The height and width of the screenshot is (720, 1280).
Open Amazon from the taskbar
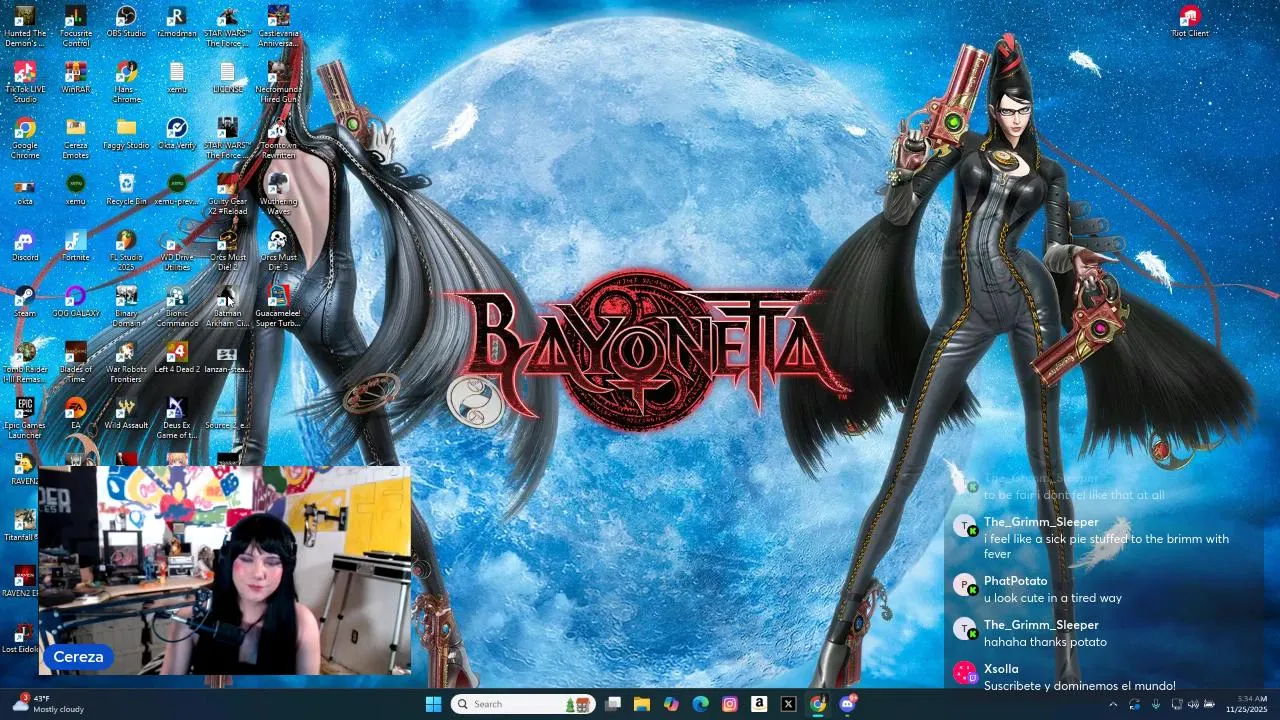tap(759, 704)
